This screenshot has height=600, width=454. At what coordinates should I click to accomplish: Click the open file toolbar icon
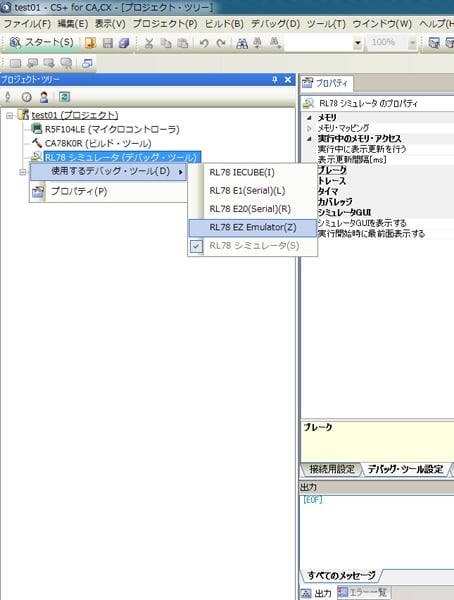(90, 43)
